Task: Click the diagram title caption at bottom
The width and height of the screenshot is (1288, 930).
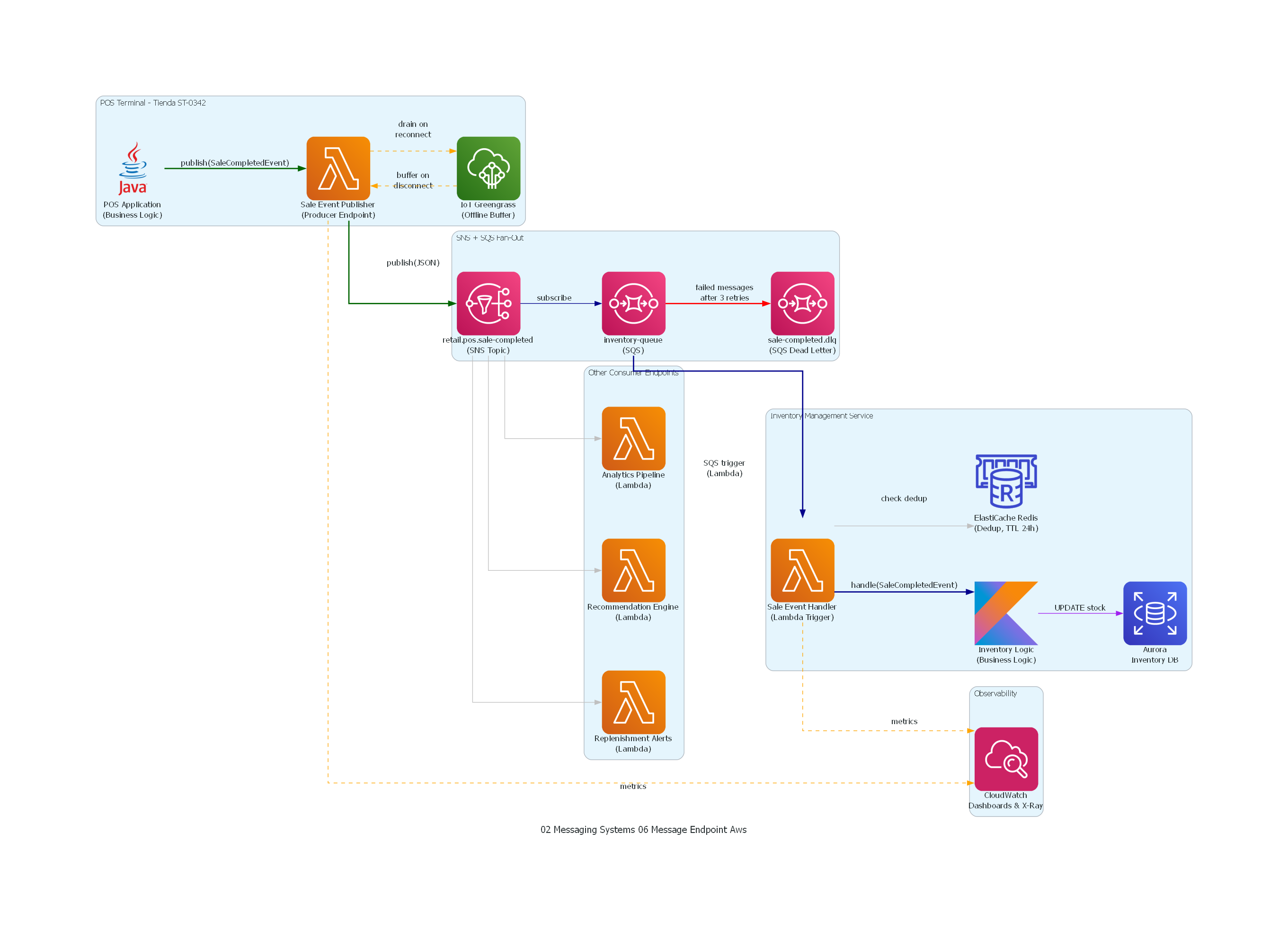Action: (x=643, y=830)
